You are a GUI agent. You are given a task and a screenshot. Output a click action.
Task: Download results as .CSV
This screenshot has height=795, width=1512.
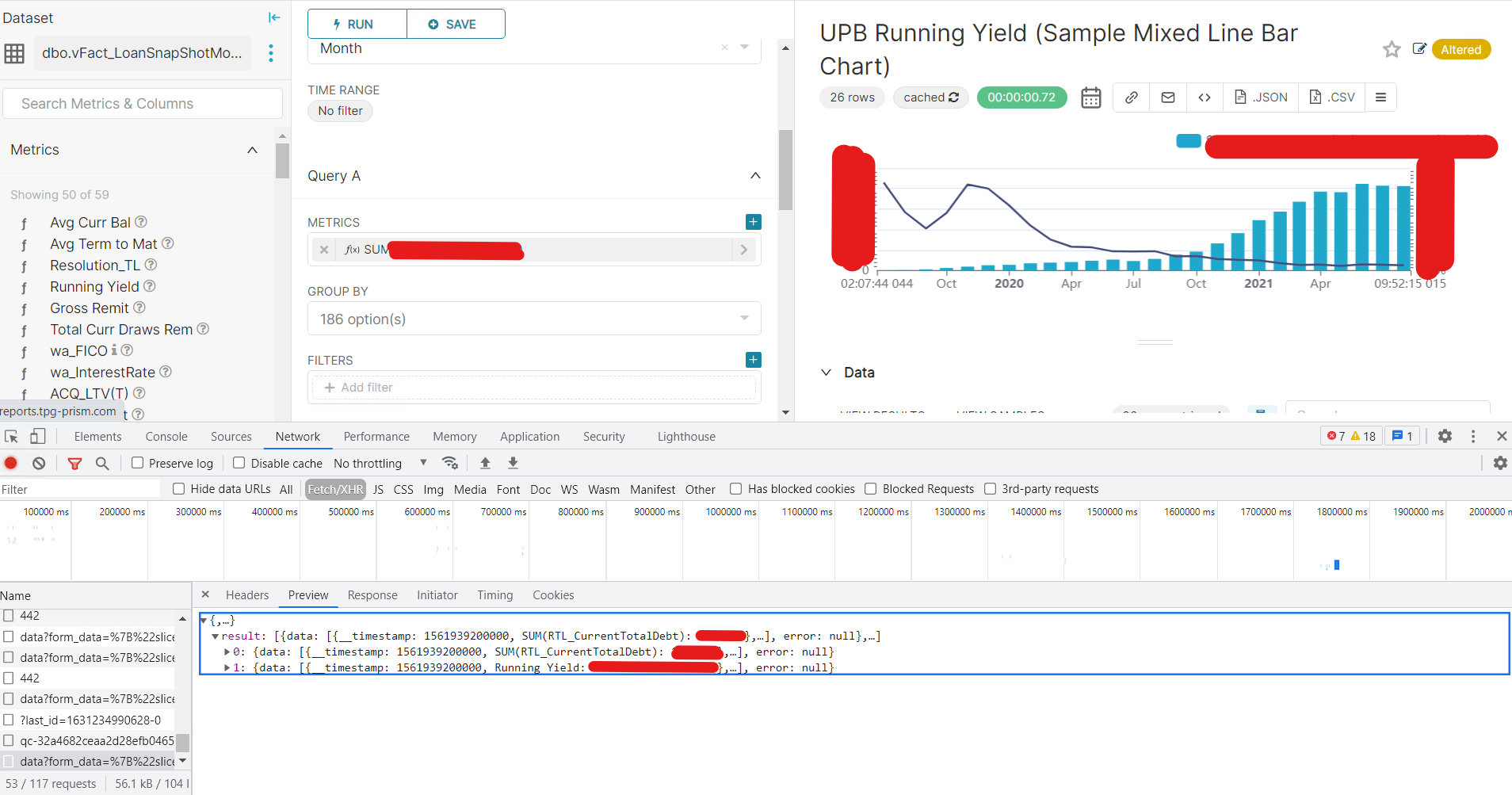pos(1331,97)
